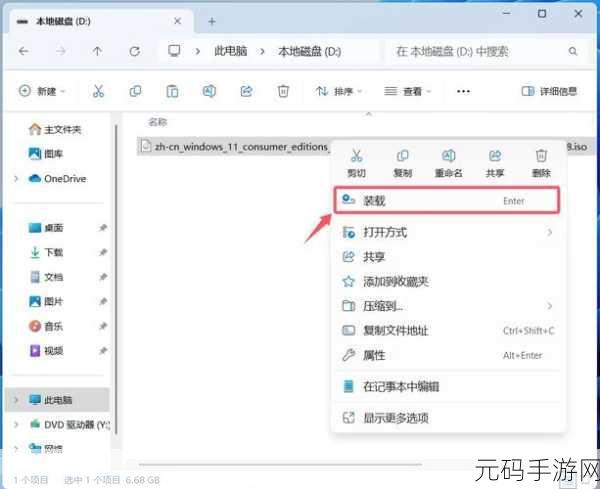
Task: Open the 查看 (View) dropdown
Action: click(x=408, y=91)
